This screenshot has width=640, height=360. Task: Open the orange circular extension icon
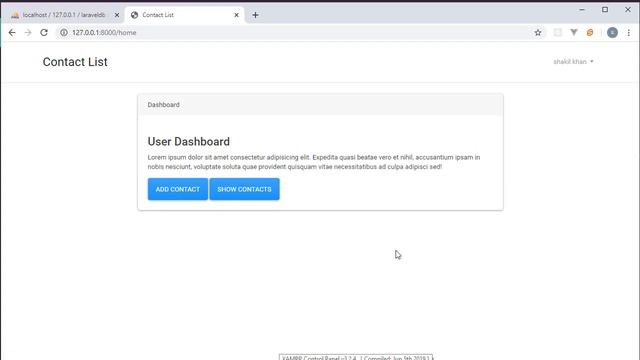(x=590, y=33)
